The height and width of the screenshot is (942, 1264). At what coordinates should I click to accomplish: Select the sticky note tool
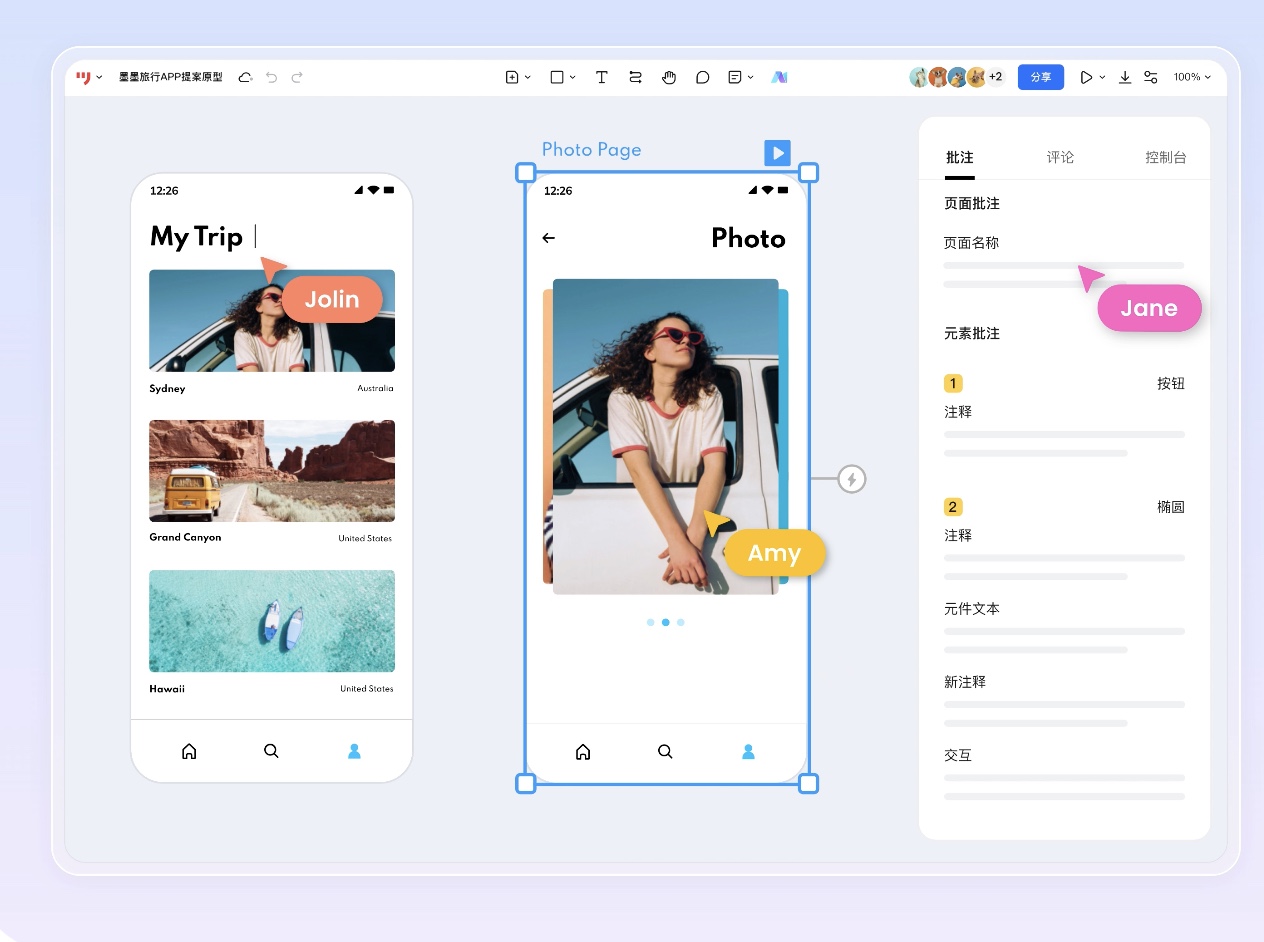click(735, 77)
